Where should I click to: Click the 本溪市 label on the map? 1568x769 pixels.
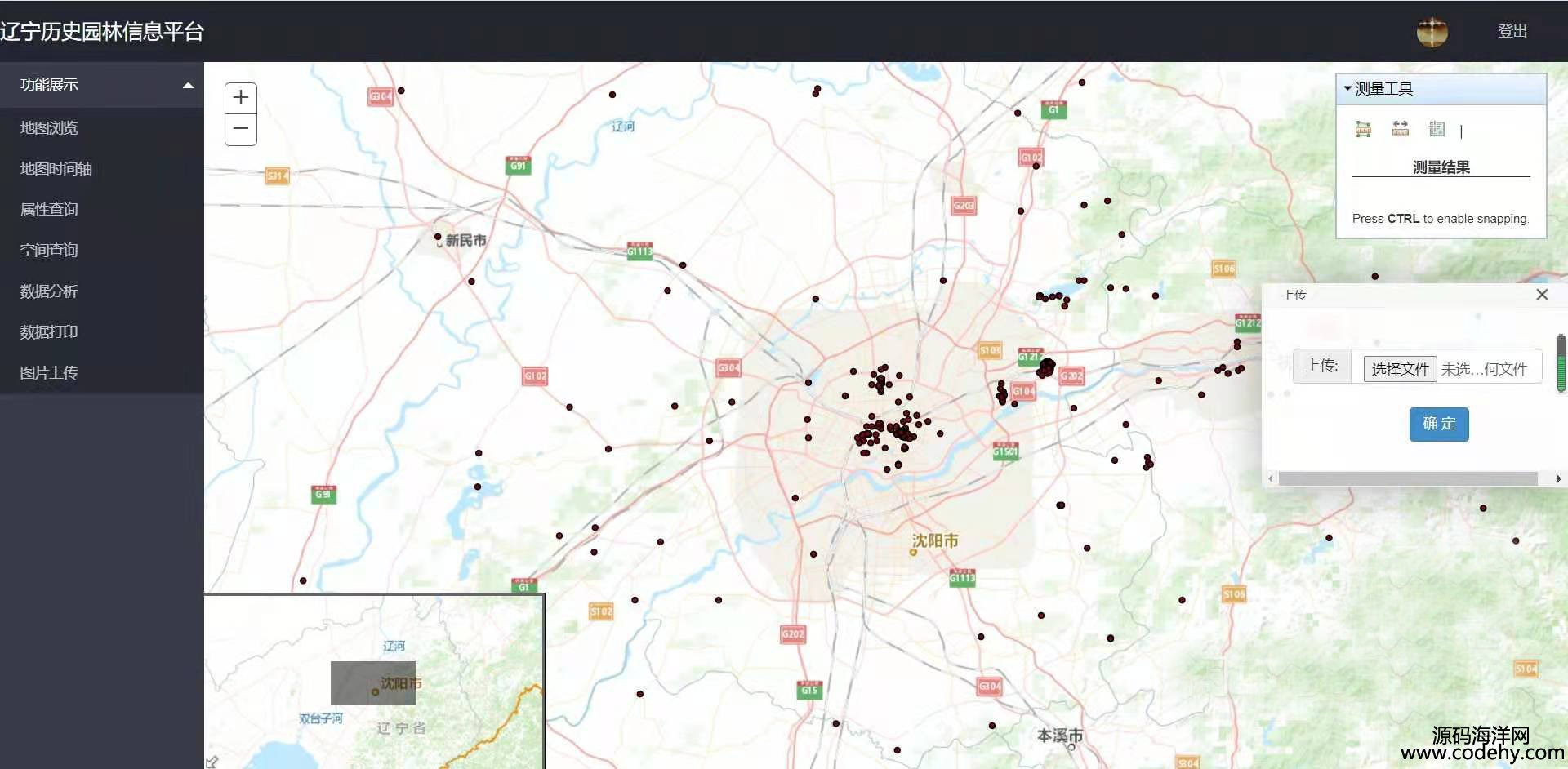tap(1060, 736)
